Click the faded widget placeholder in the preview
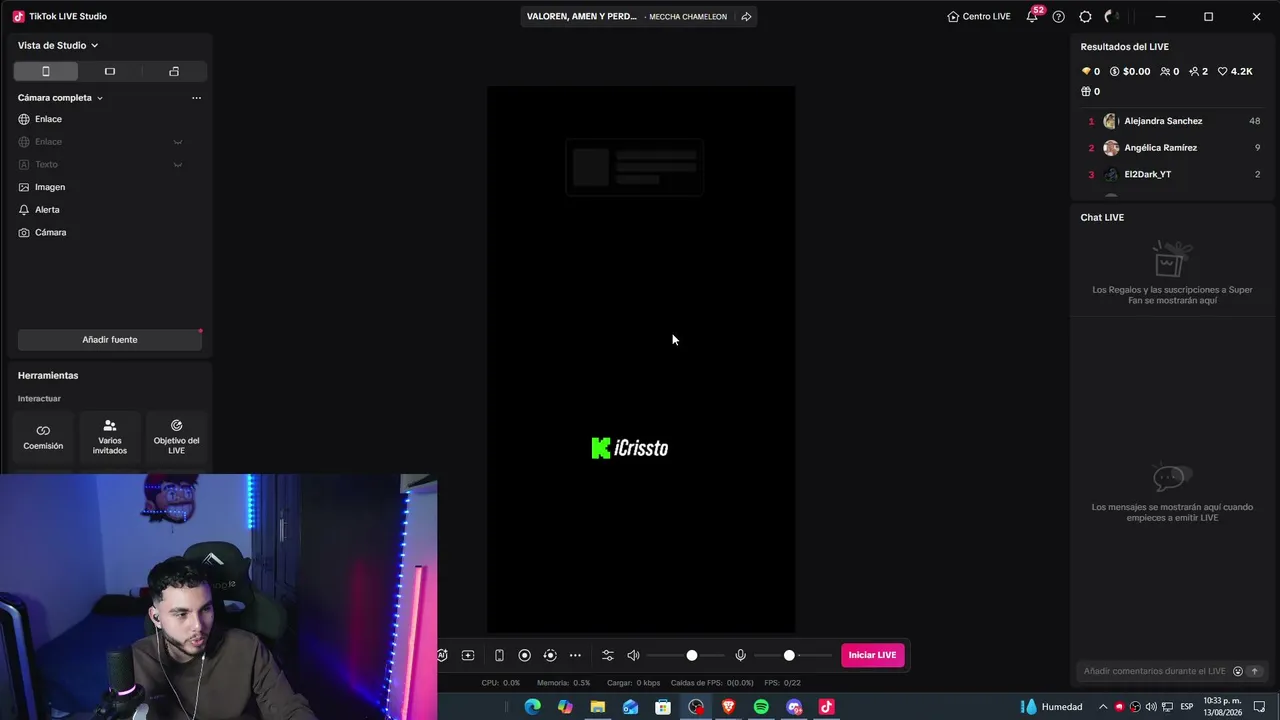 click(635, 167)
